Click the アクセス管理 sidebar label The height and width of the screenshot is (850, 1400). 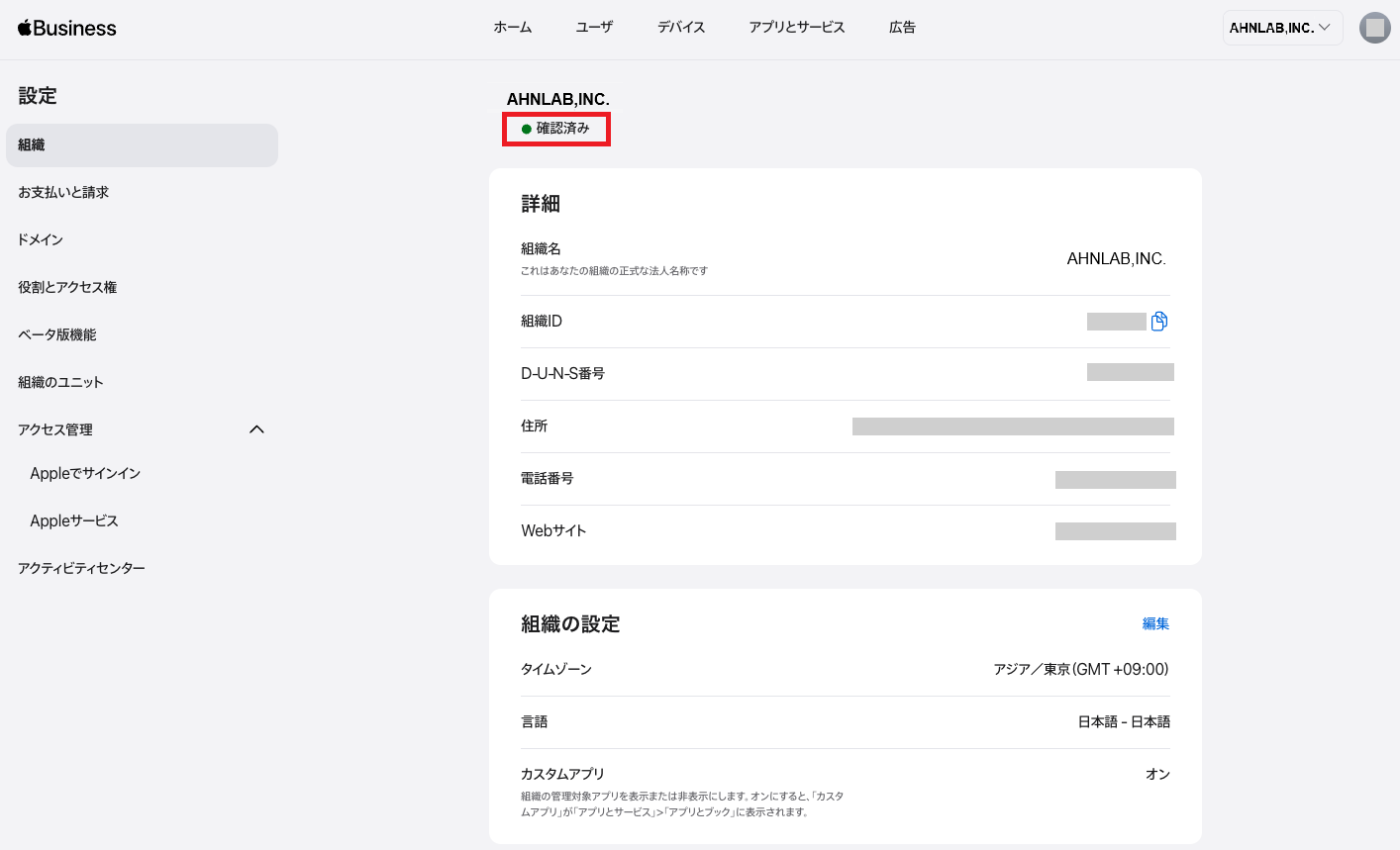pyautogui.click(x=55, y=429)
